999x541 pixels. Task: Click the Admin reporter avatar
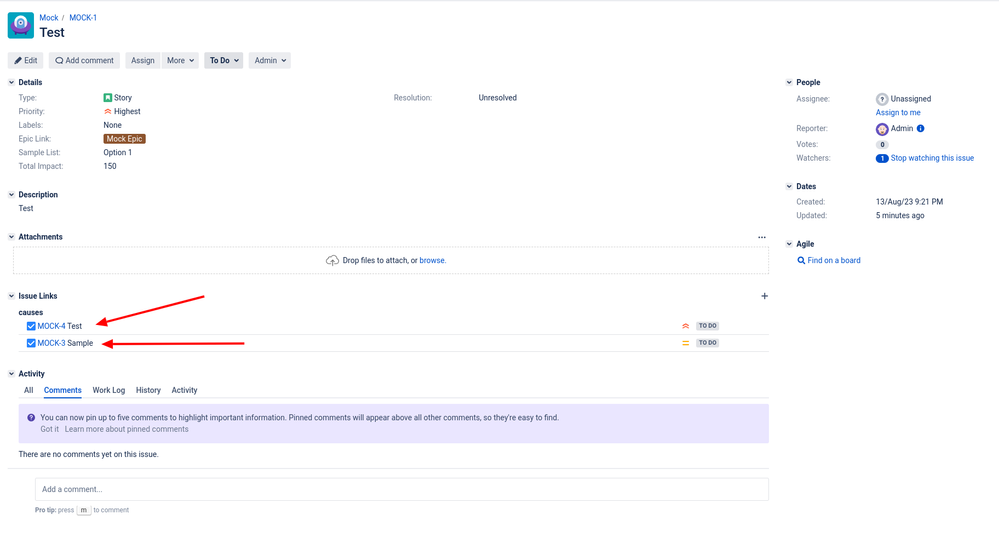tap(882, 129)
